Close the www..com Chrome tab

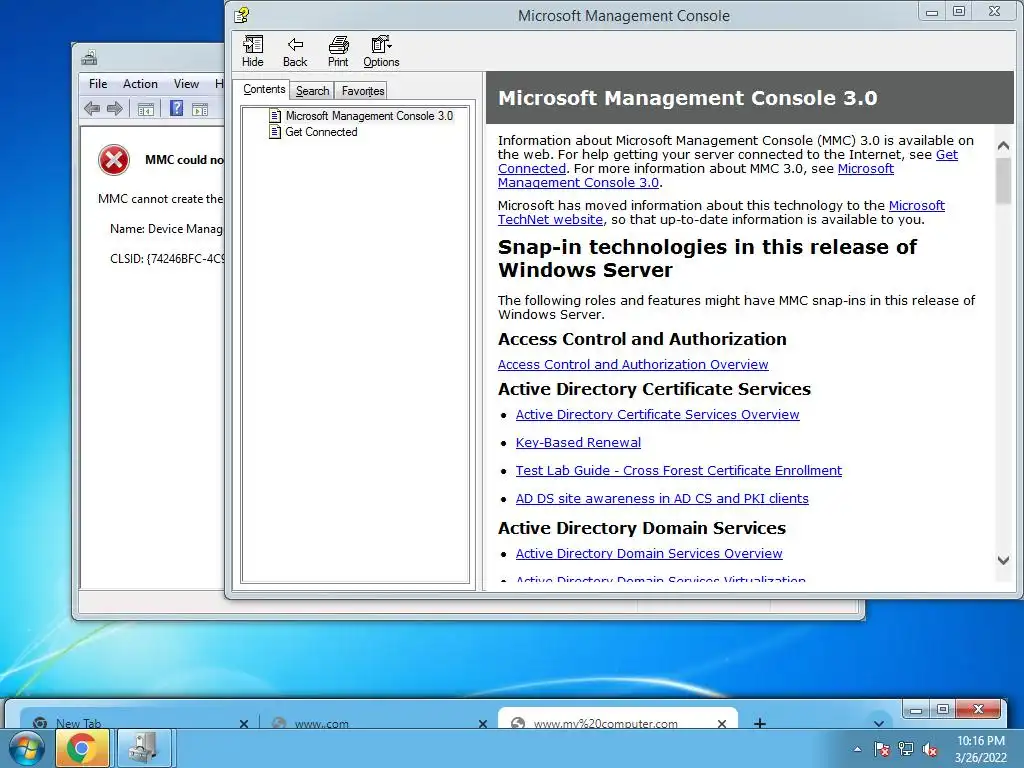click(x=483, y=724)
